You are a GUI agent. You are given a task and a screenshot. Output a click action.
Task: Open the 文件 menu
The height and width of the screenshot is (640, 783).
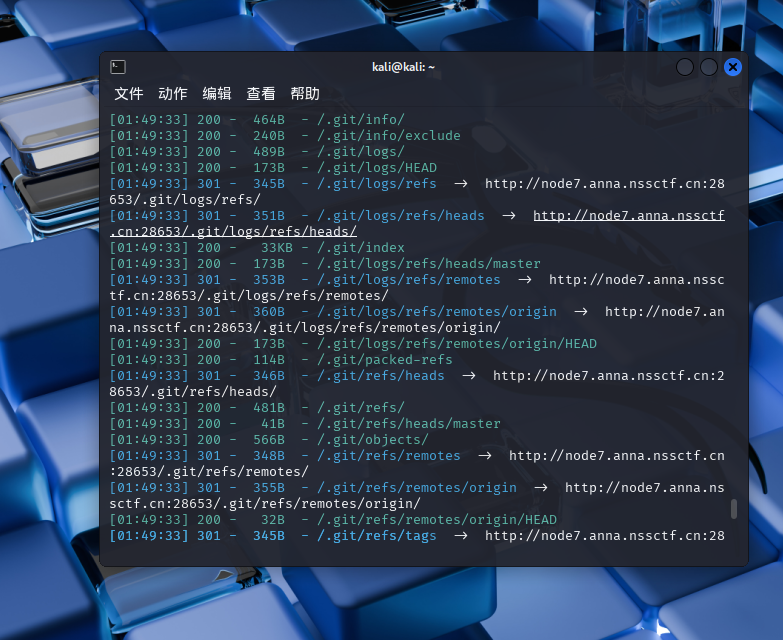(129, 94)
